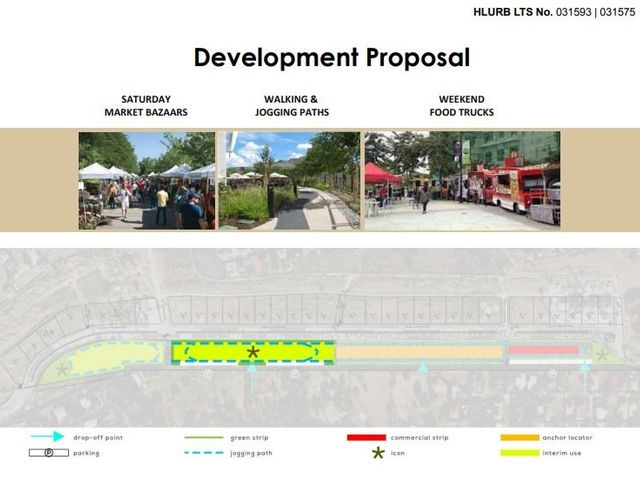
Task: Select the Saturday market bazaars photo
Action: [x=147, y=180]
